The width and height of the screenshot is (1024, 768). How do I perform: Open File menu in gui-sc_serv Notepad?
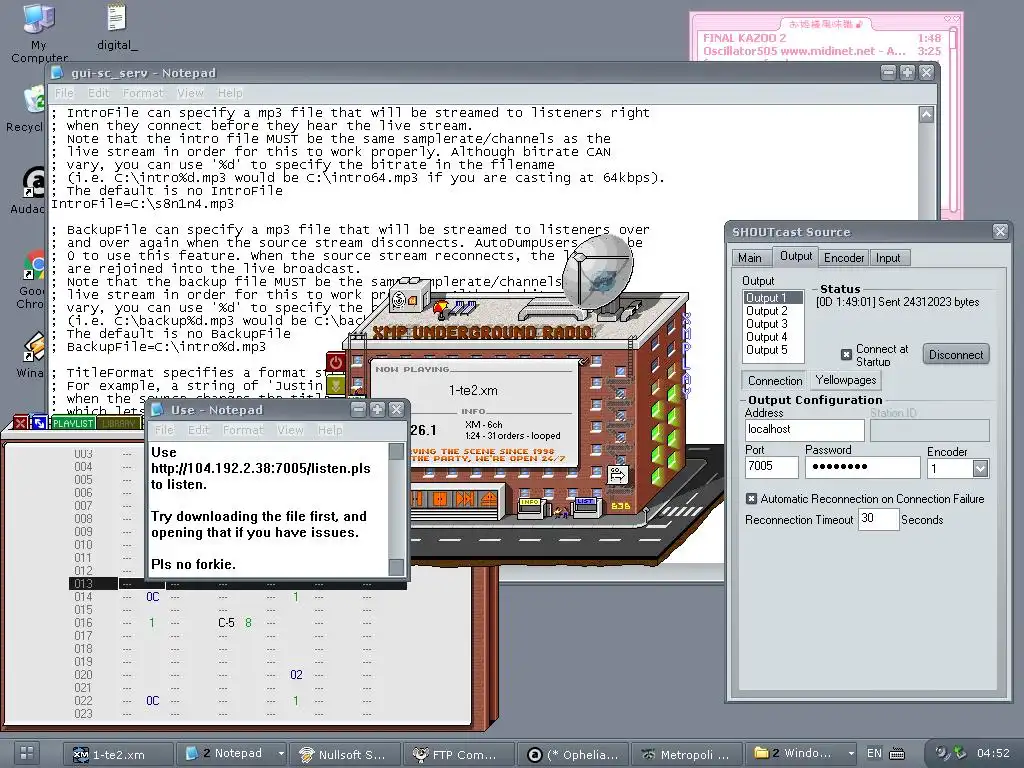64,93
